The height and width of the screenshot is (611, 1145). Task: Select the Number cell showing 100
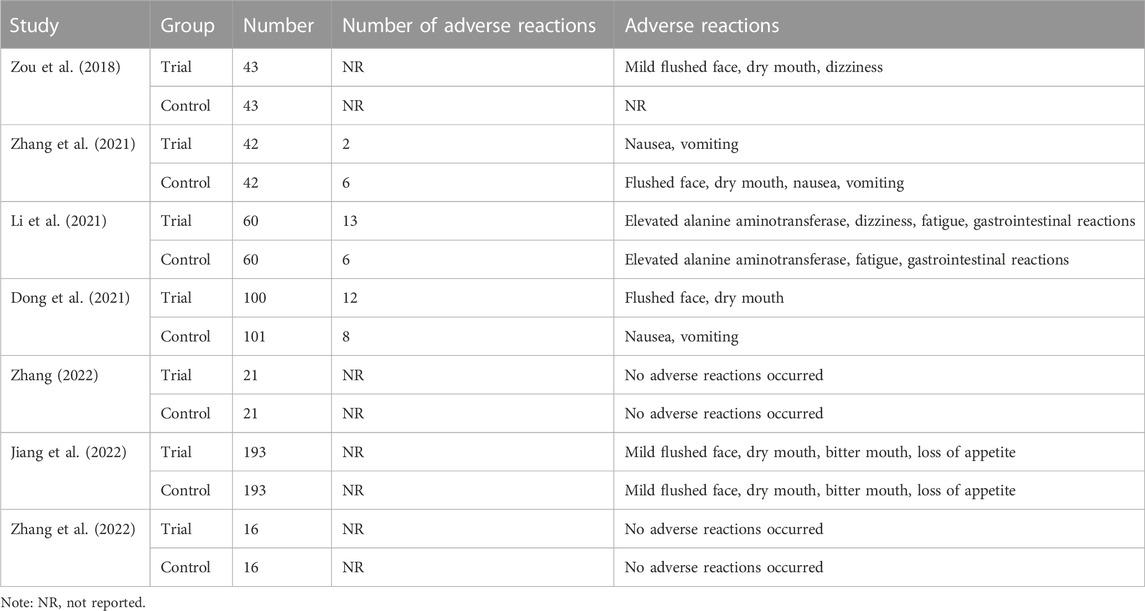point(255,298)
